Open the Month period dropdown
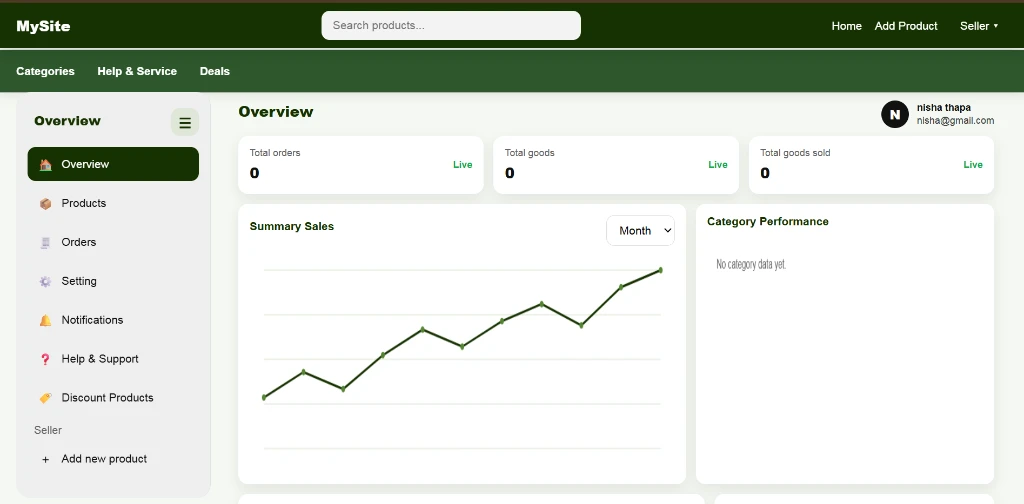Image resolution: width=1024 pixels, height=504 pixels. pyautogui.click(x=640, y=230)
